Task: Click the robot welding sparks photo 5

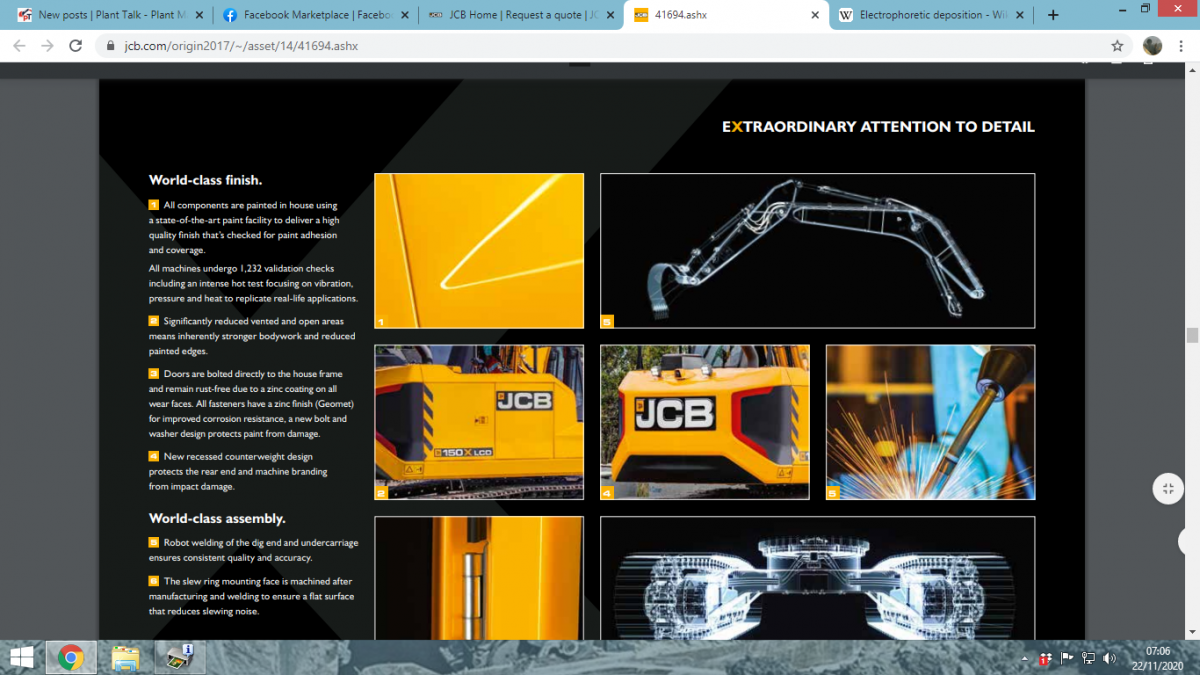Action: (x=930, y=422)
